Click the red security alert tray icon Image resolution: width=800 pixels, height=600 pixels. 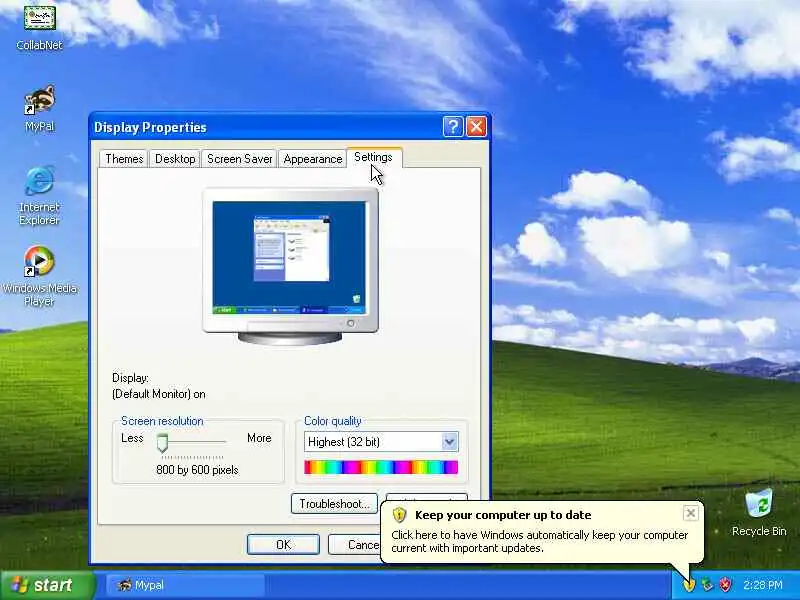725,585
